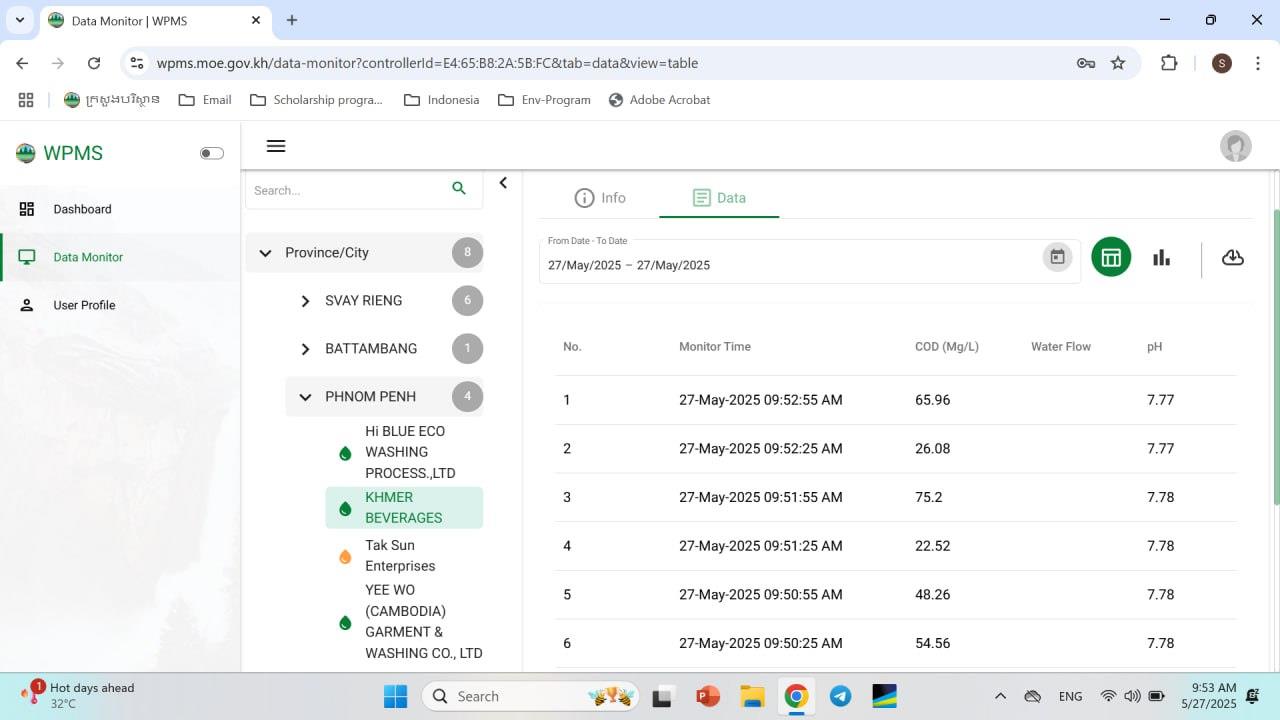This screenshot has width=1280, height=720.
Task: Switch to the Info tab
Action: point(600,198)
